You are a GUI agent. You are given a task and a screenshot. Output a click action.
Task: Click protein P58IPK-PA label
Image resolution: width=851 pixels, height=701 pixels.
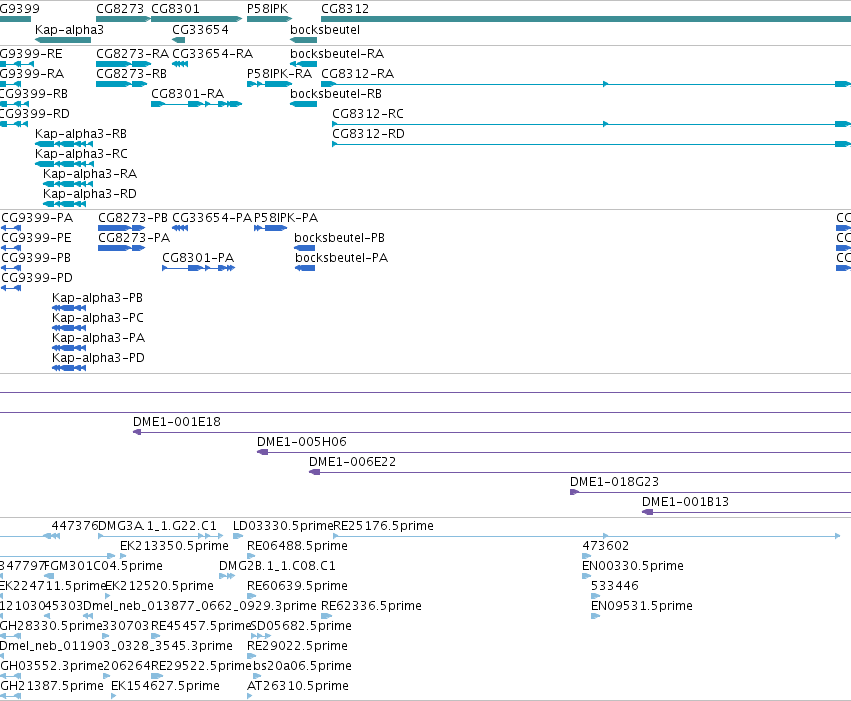tap(286, 218)
